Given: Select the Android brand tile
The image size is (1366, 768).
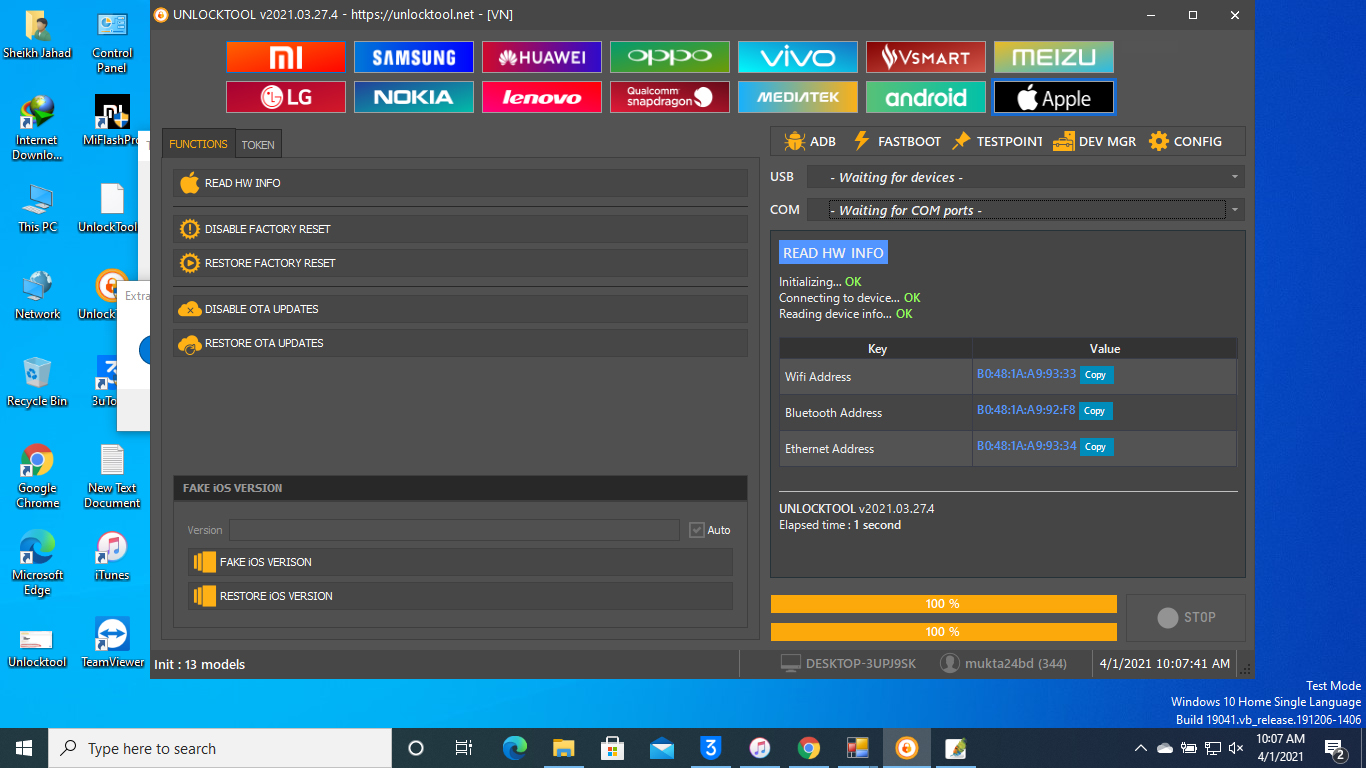Looking at the screenshot, I should (926, 97).
